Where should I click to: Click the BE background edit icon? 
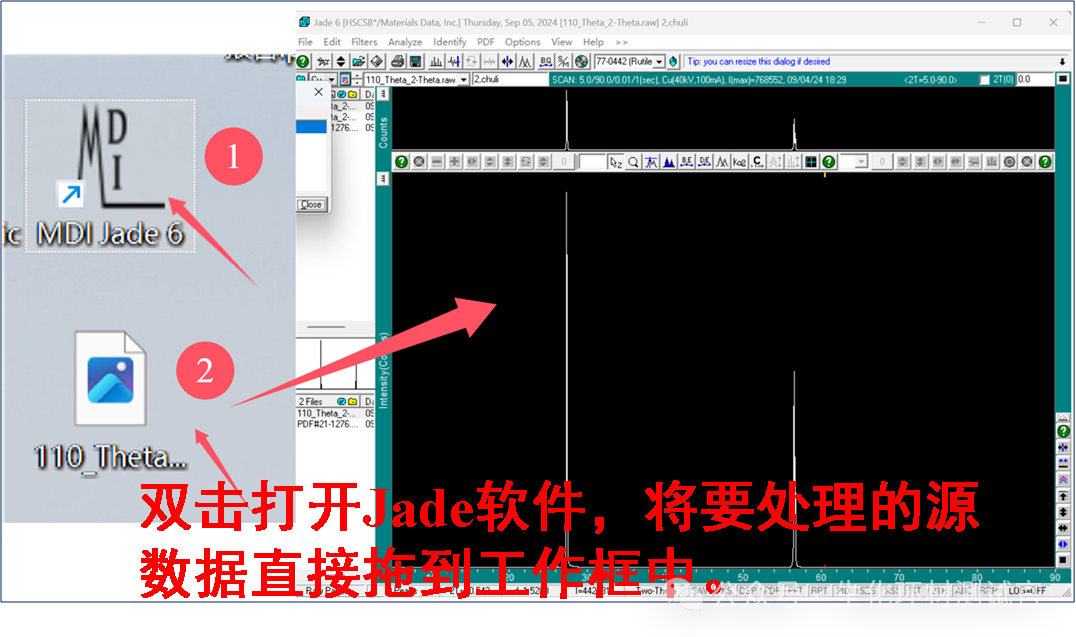(687, 162)
